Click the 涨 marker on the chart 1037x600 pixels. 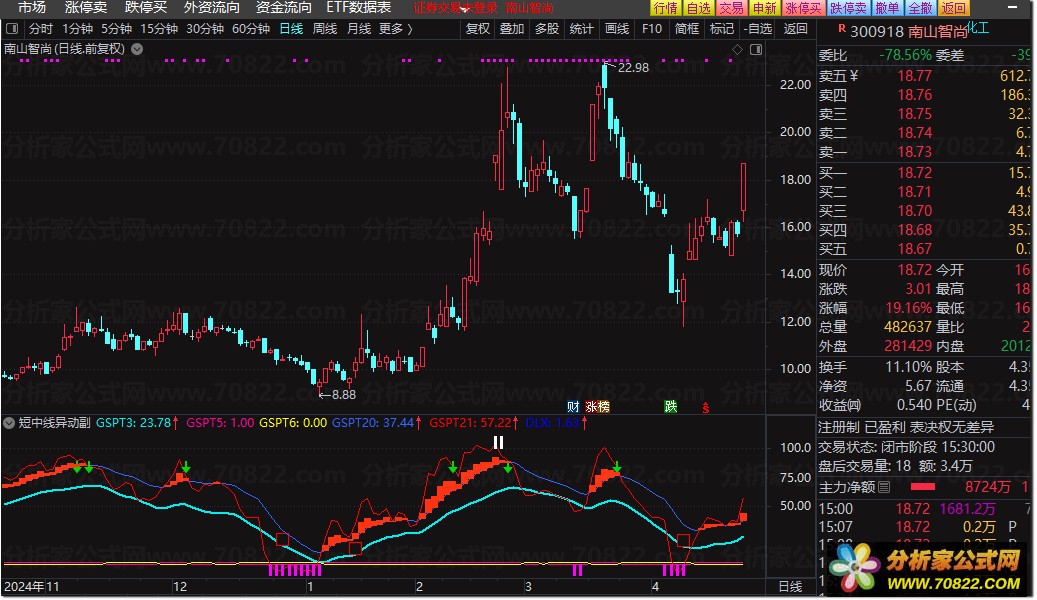[591, 407]
